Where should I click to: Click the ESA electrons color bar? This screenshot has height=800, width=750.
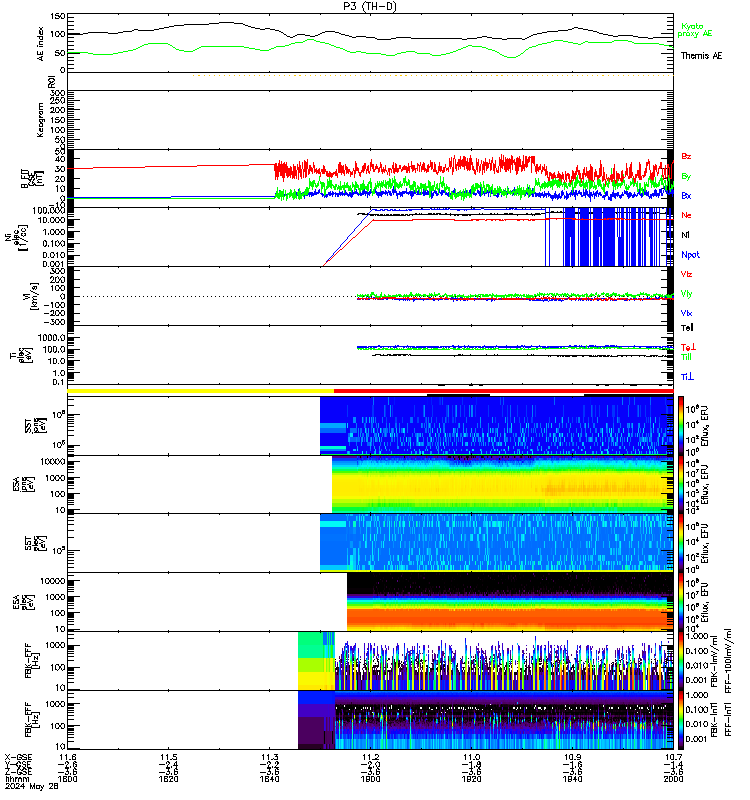[x=681, y=602]
